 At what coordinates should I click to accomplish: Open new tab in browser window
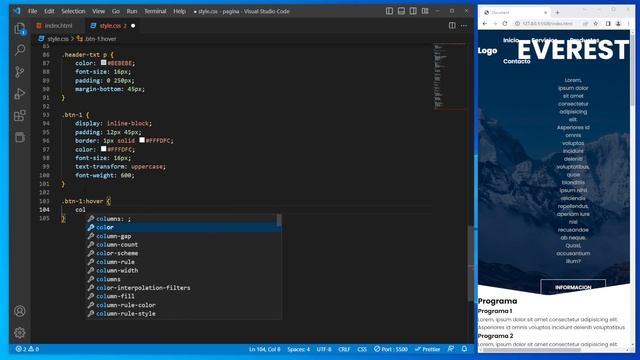557,13
